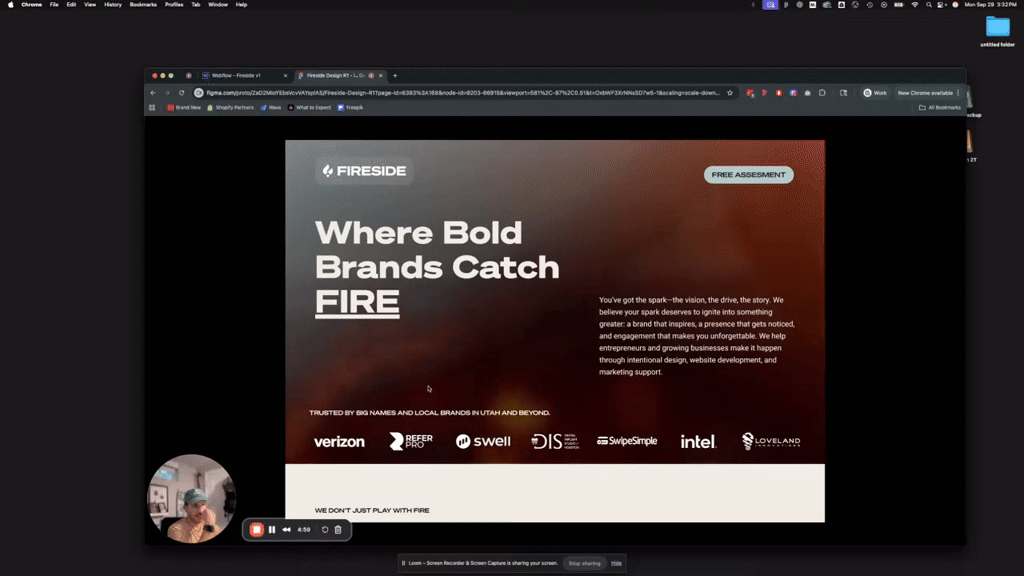Click the FREE ASSESMENT button
The image size is (1024, 576).
[748, 175]
